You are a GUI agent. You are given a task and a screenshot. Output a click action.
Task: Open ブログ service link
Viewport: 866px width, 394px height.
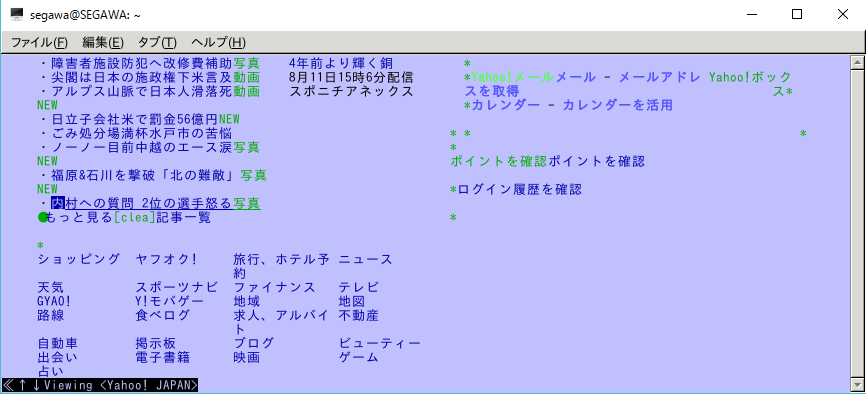[254, 343]
